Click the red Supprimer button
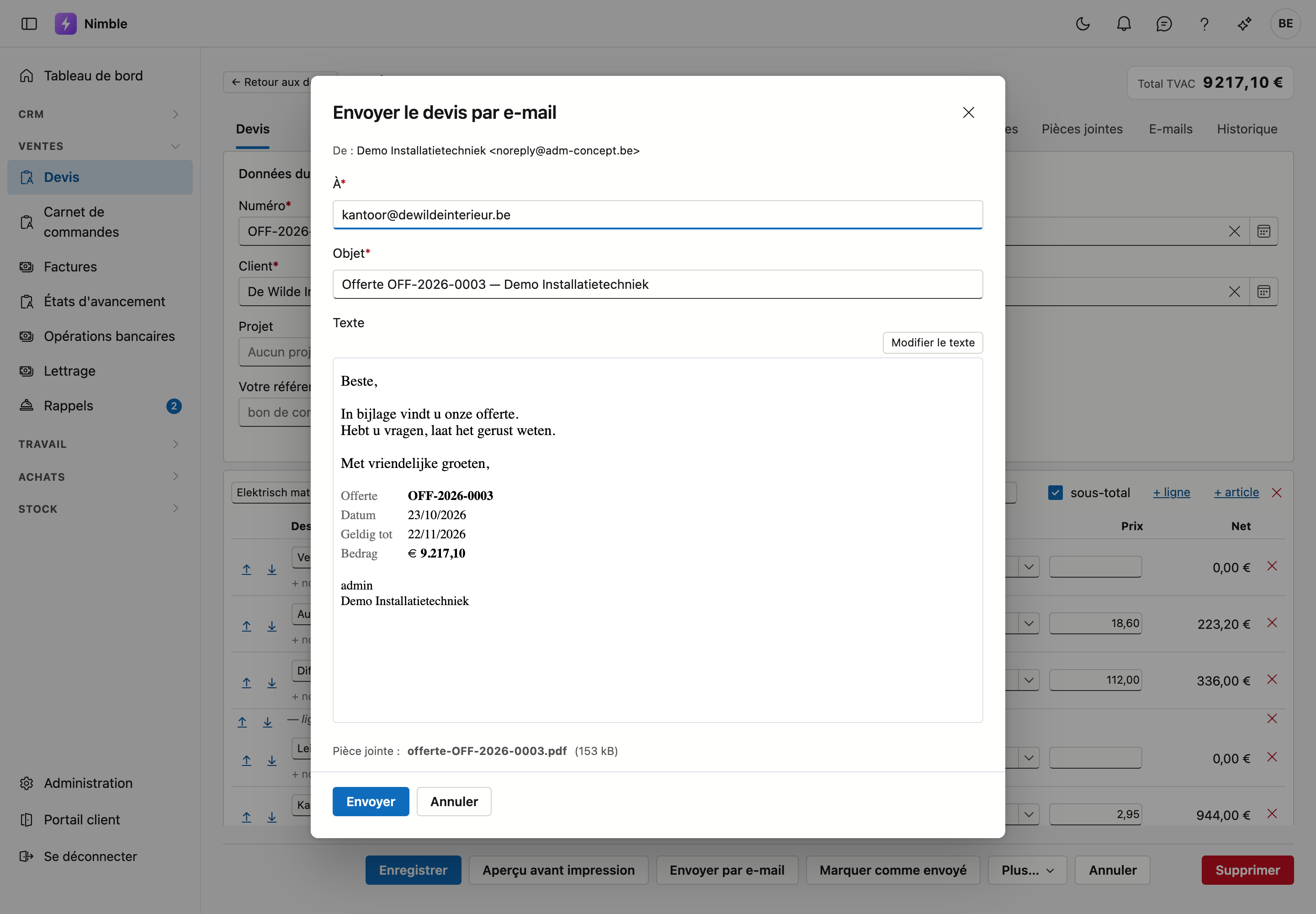The height and width of the screenshot is (914, 1316). point(1247,870)
